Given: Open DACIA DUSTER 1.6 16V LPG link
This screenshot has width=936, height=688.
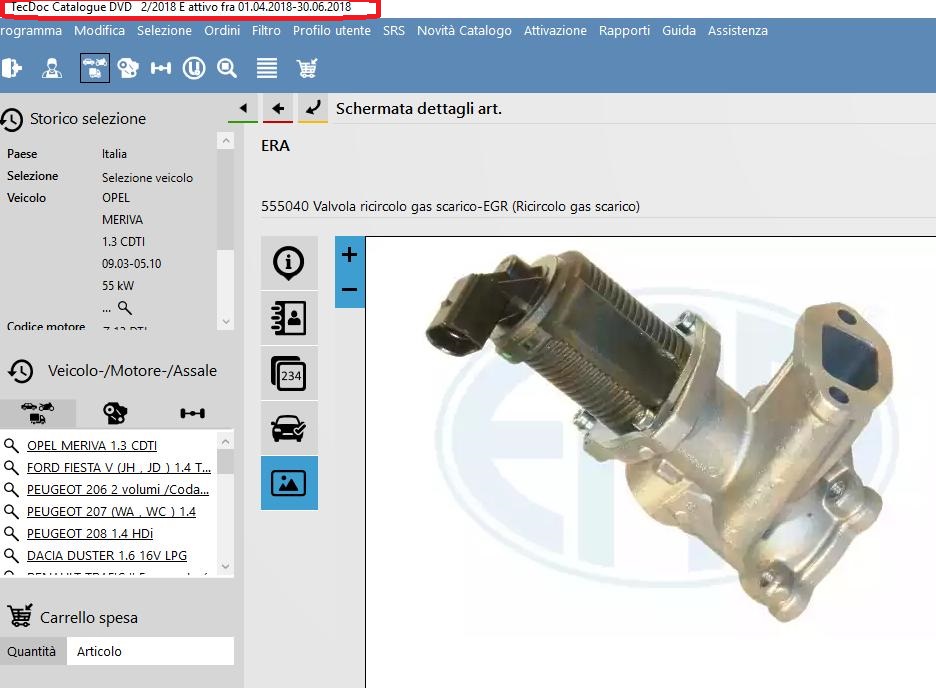Looking at the screenshot, I should (107, 556).
